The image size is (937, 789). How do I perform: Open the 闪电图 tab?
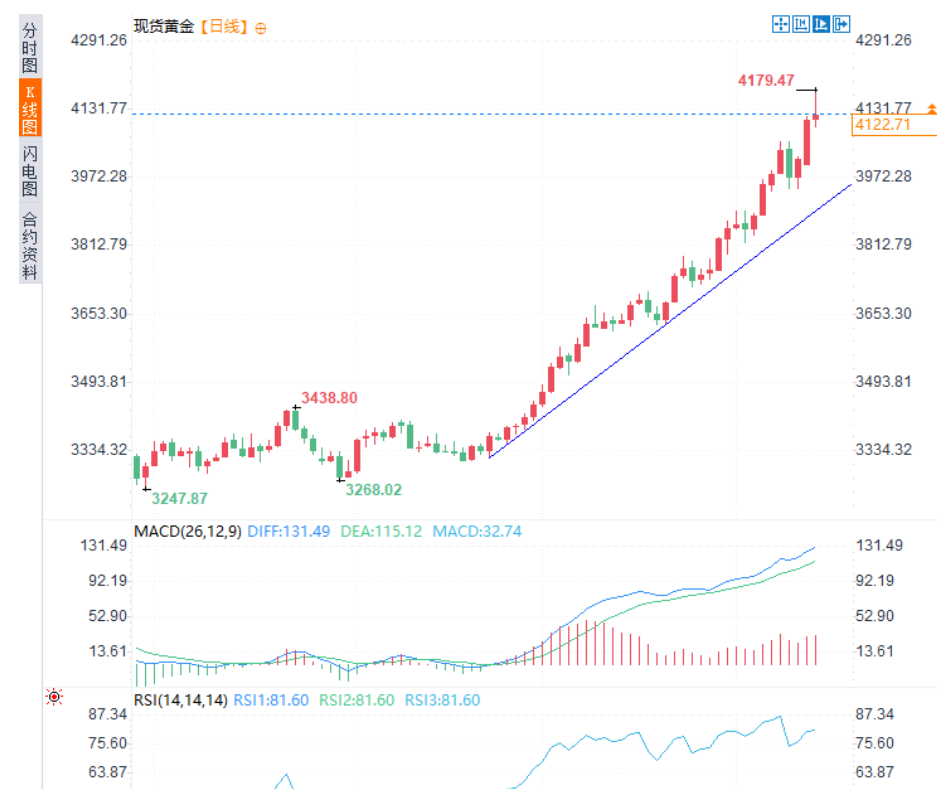coord(30,171)
